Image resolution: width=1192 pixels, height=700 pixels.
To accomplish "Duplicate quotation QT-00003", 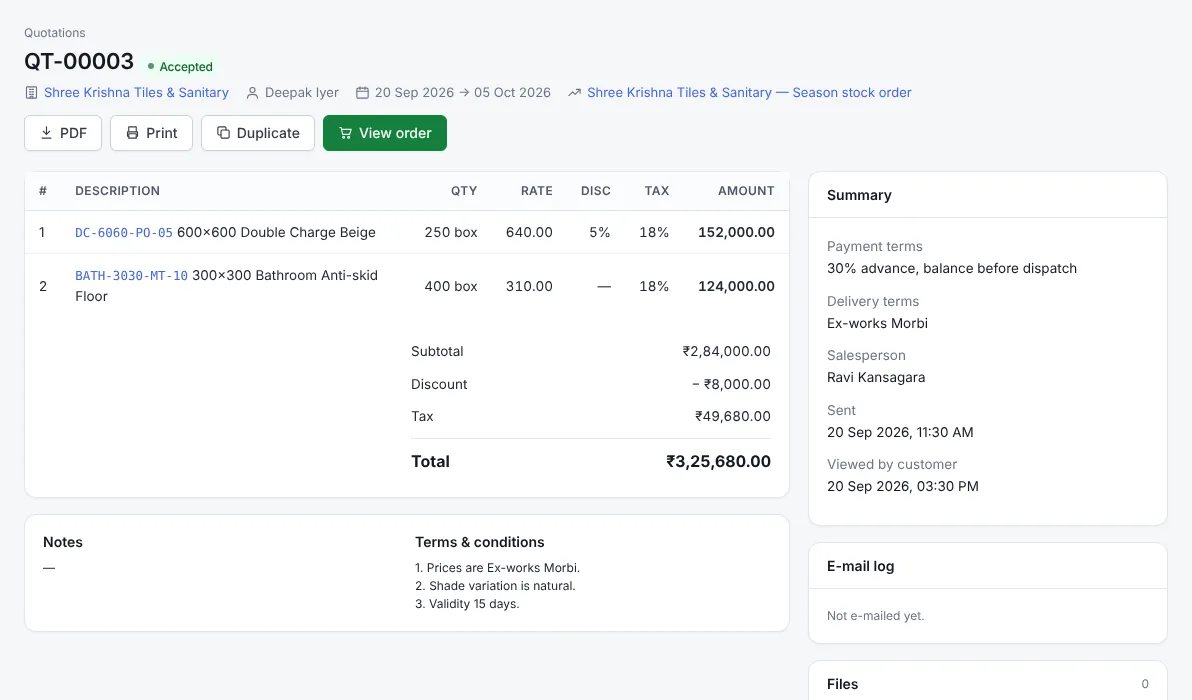I will tap(258, 133).
